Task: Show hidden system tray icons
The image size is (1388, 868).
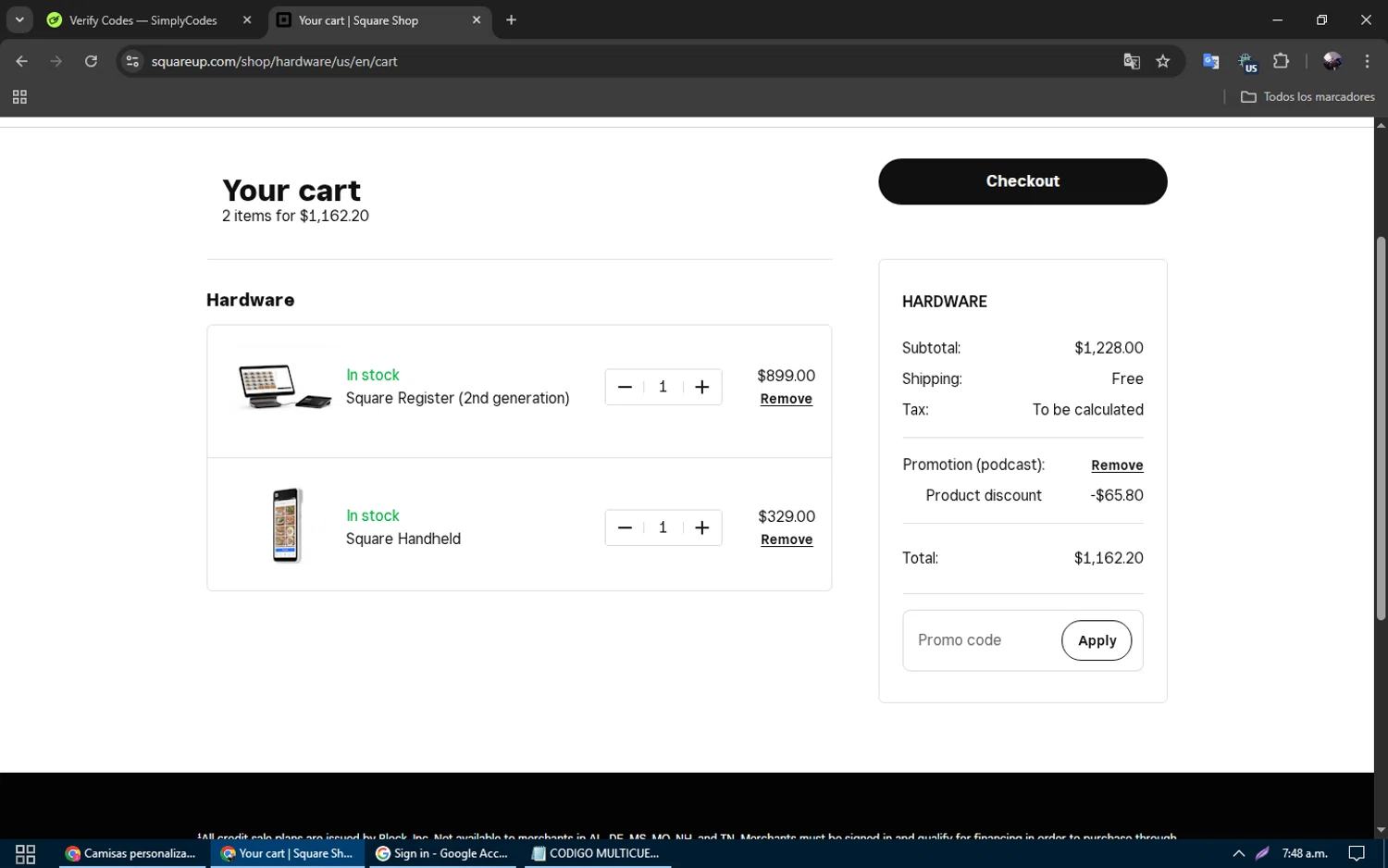Action: pos(1238,853)
